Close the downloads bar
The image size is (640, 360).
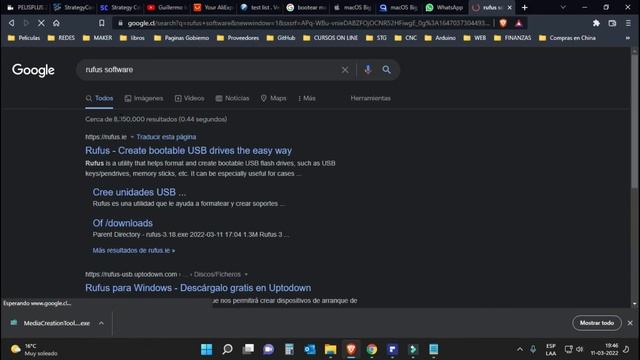pos(630,323)
